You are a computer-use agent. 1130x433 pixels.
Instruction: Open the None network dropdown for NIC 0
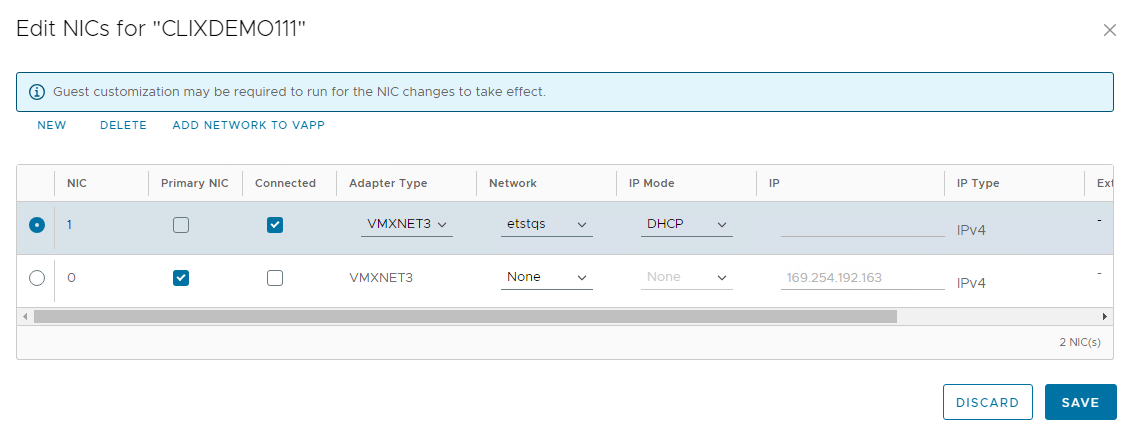tap(546, 277)
